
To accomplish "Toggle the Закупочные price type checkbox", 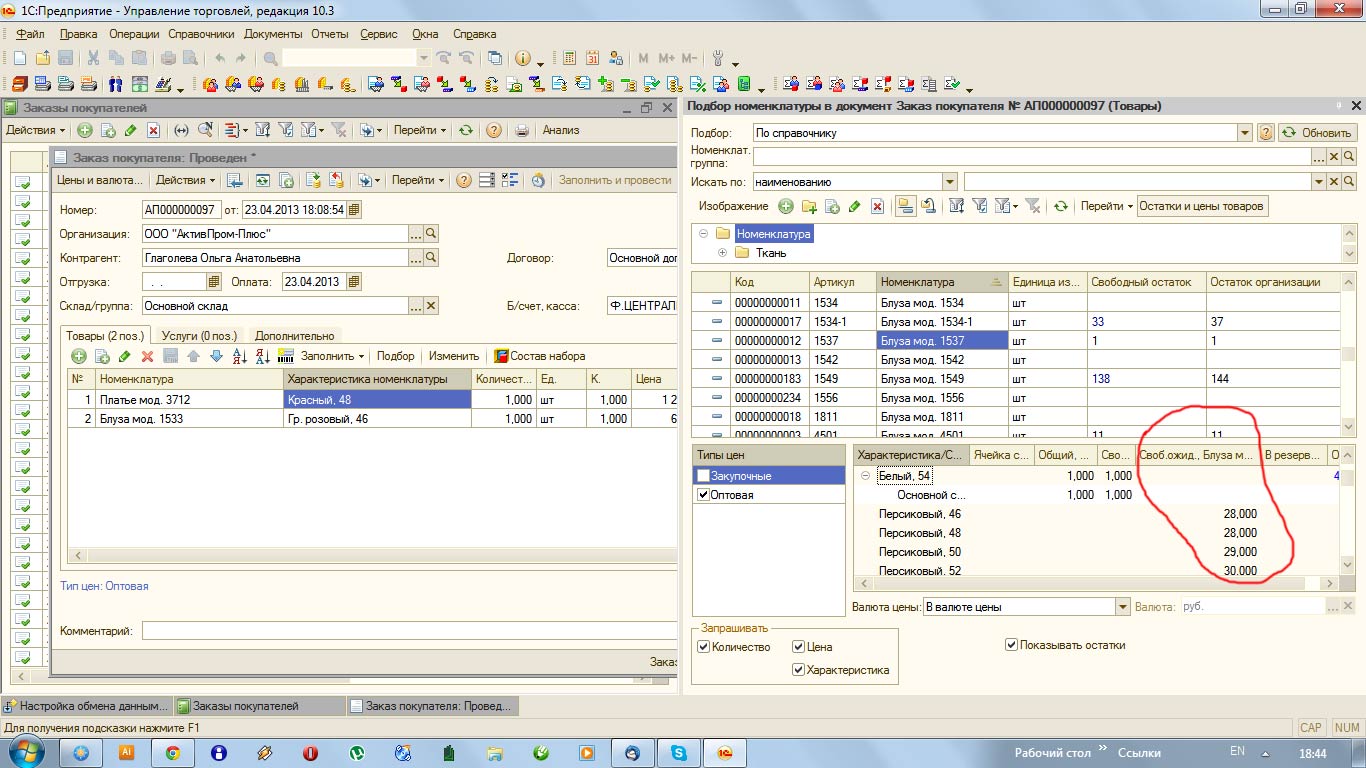I will (x=703, y=476).
